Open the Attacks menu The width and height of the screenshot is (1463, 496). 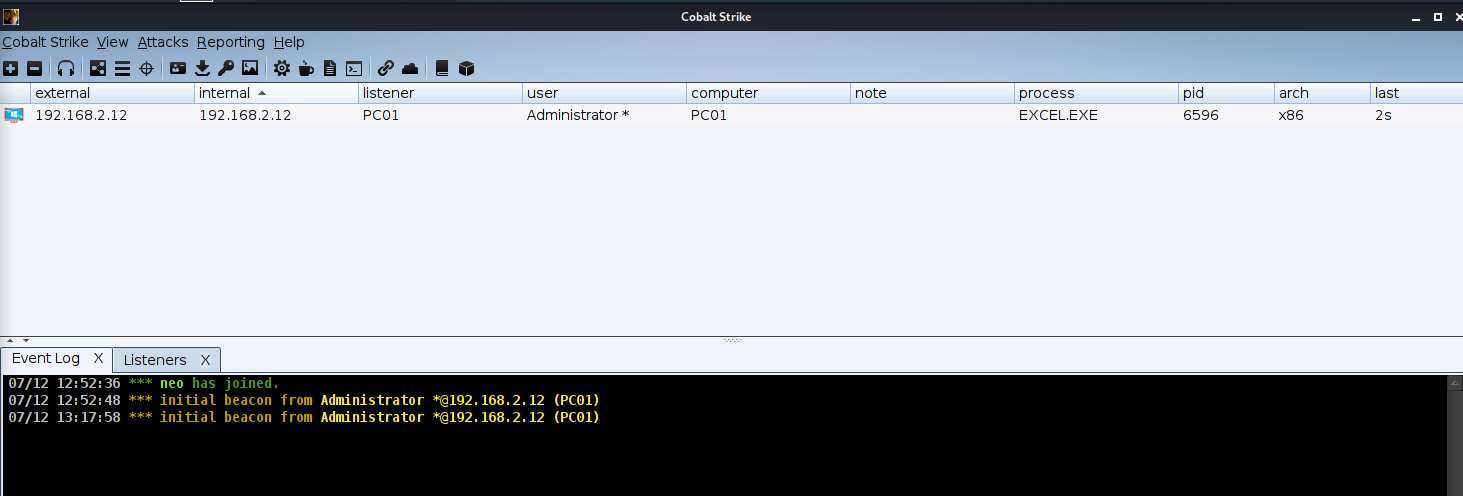pyautogui.click(x=163, y=42)
